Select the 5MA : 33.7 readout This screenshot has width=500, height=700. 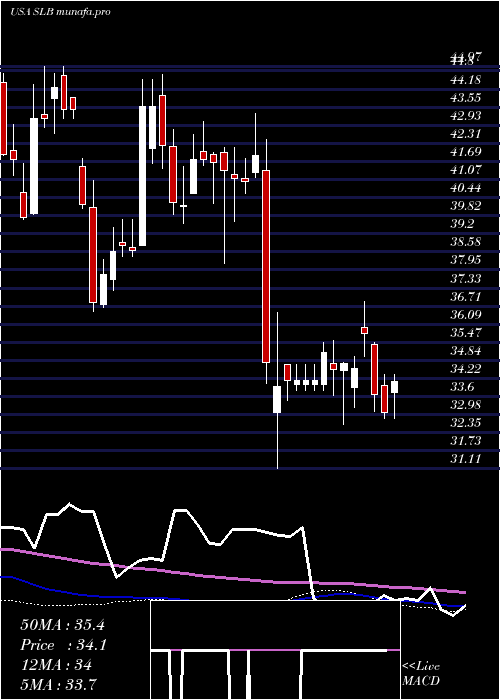(x=59, y=684)
